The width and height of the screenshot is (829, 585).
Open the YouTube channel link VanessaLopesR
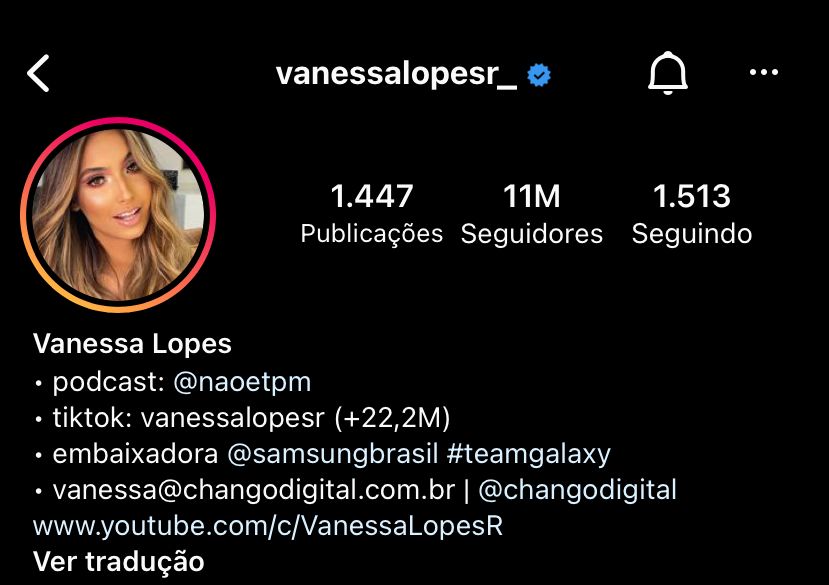tap(268, 526)
